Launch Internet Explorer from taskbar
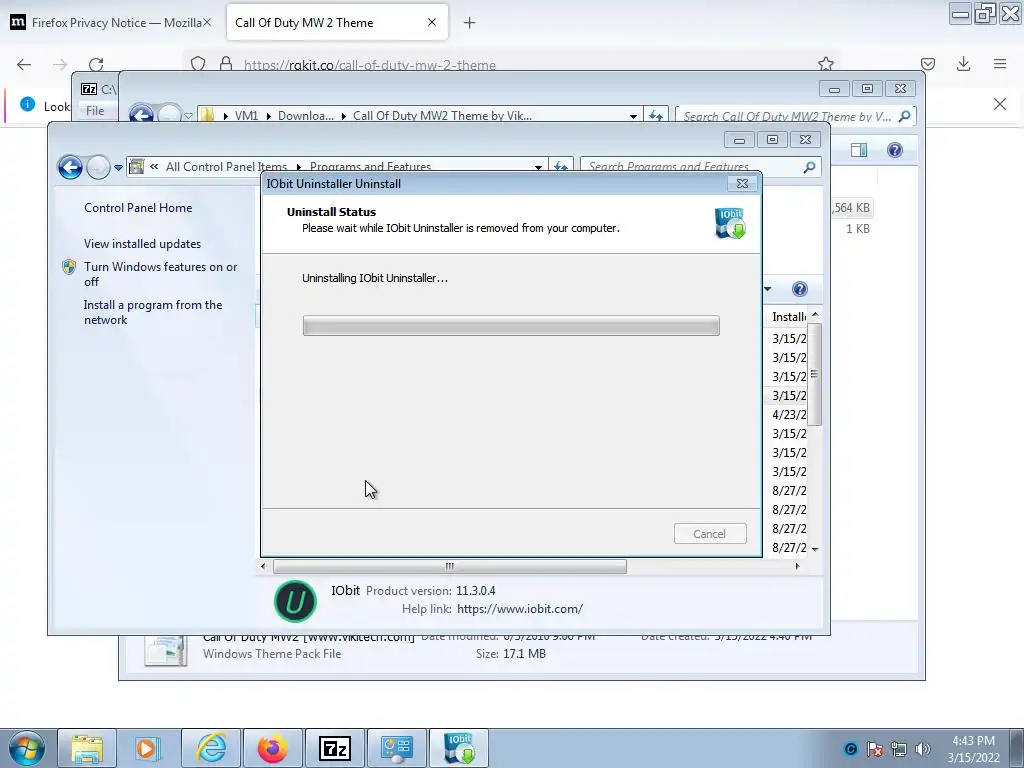Viewport: 1024px width, 768px height. pos(212,748)
